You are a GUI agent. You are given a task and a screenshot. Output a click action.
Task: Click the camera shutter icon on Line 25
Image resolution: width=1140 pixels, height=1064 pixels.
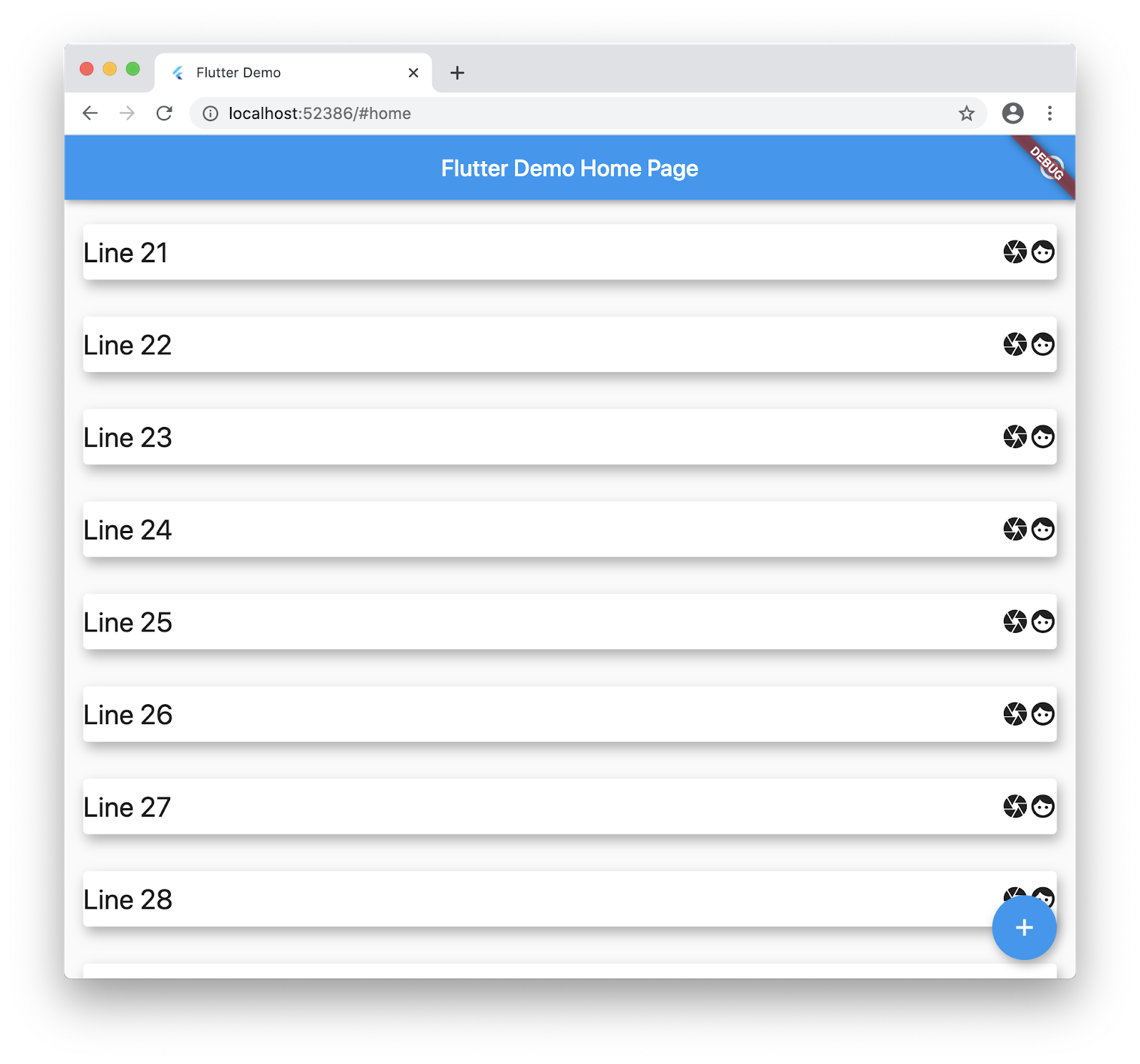tap(1015, 621)
